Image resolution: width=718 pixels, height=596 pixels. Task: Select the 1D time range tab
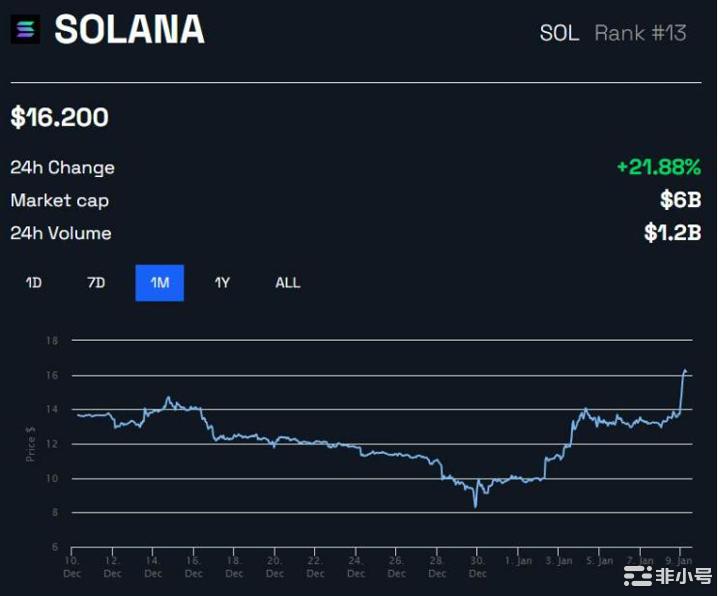33,283
